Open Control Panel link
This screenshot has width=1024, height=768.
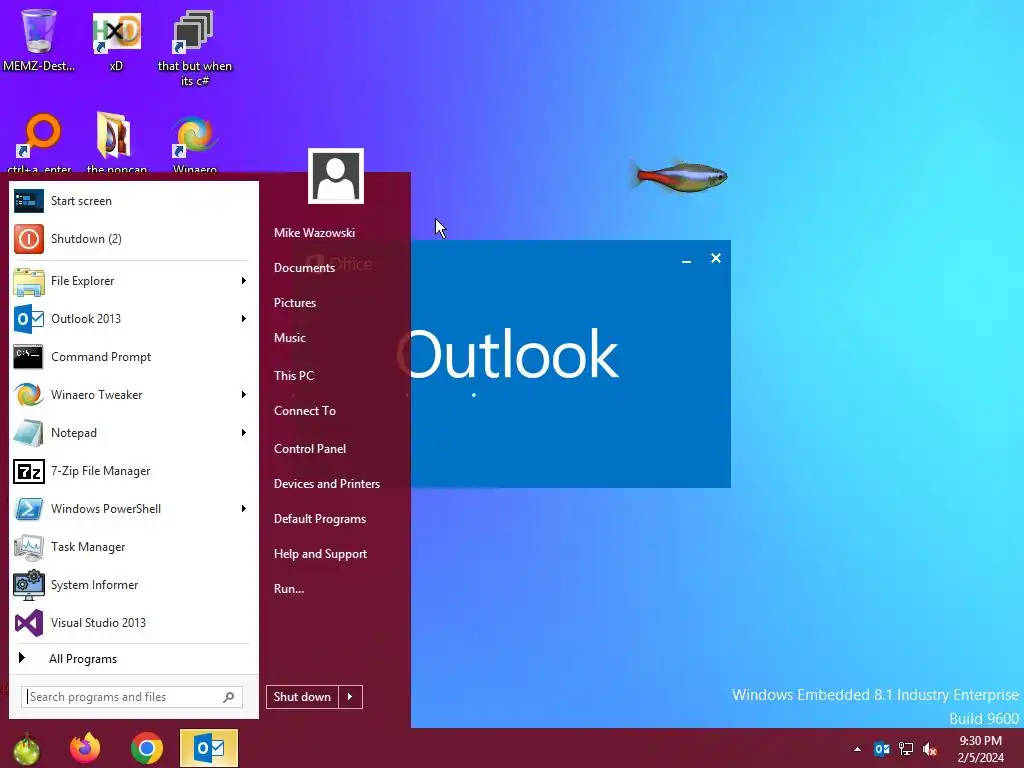tap(310, 449)
